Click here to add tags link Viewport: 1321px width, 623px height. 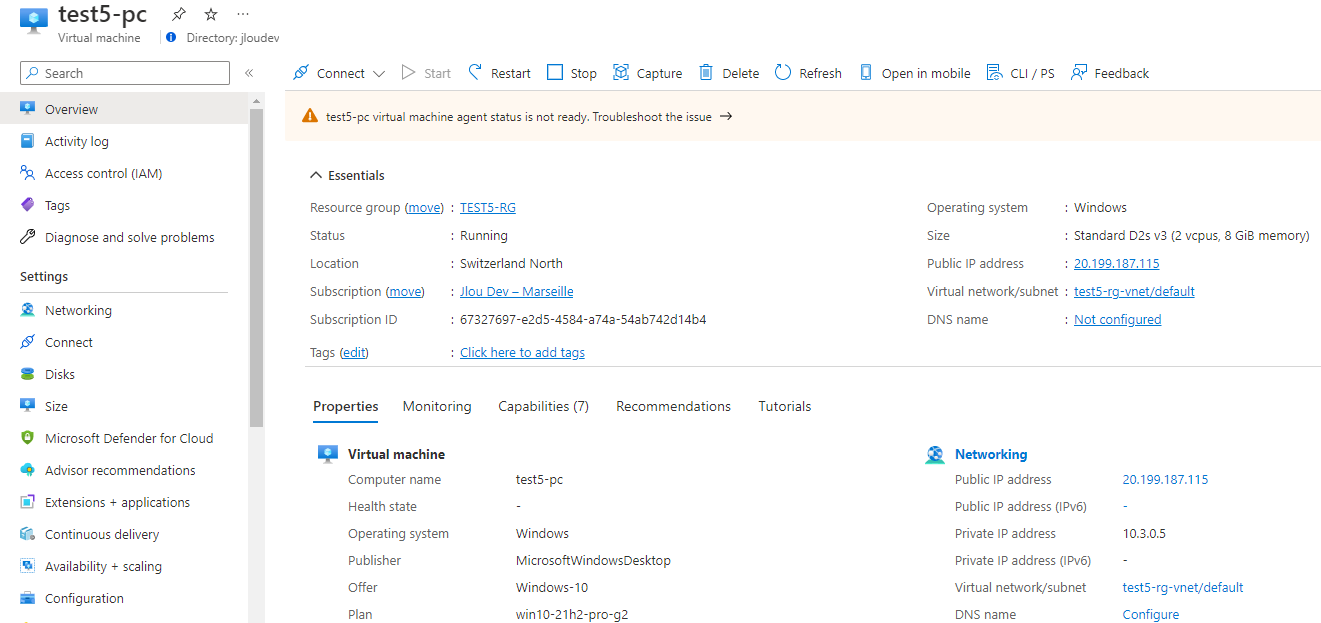pyautogui.click(x=522, y=353)
